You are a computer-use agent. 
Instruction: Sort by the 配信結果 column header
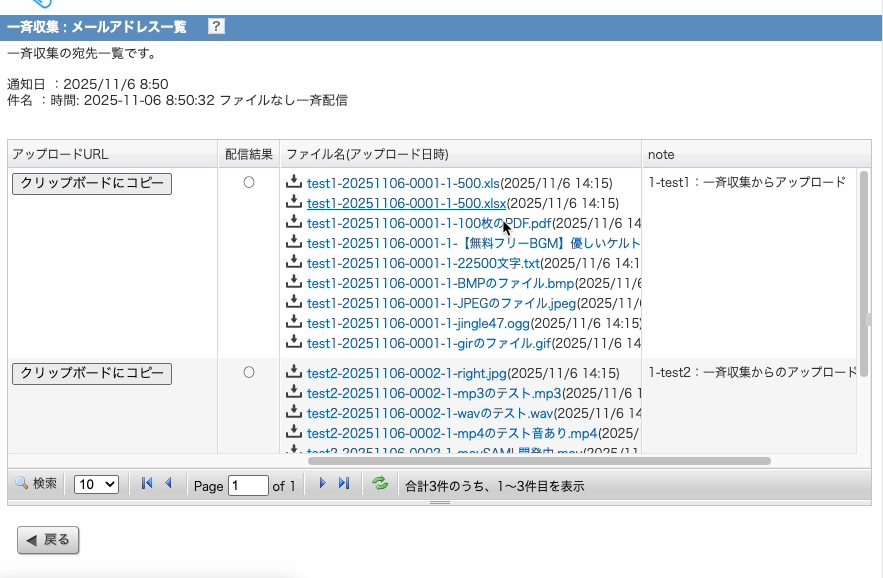tap(249, 154)
